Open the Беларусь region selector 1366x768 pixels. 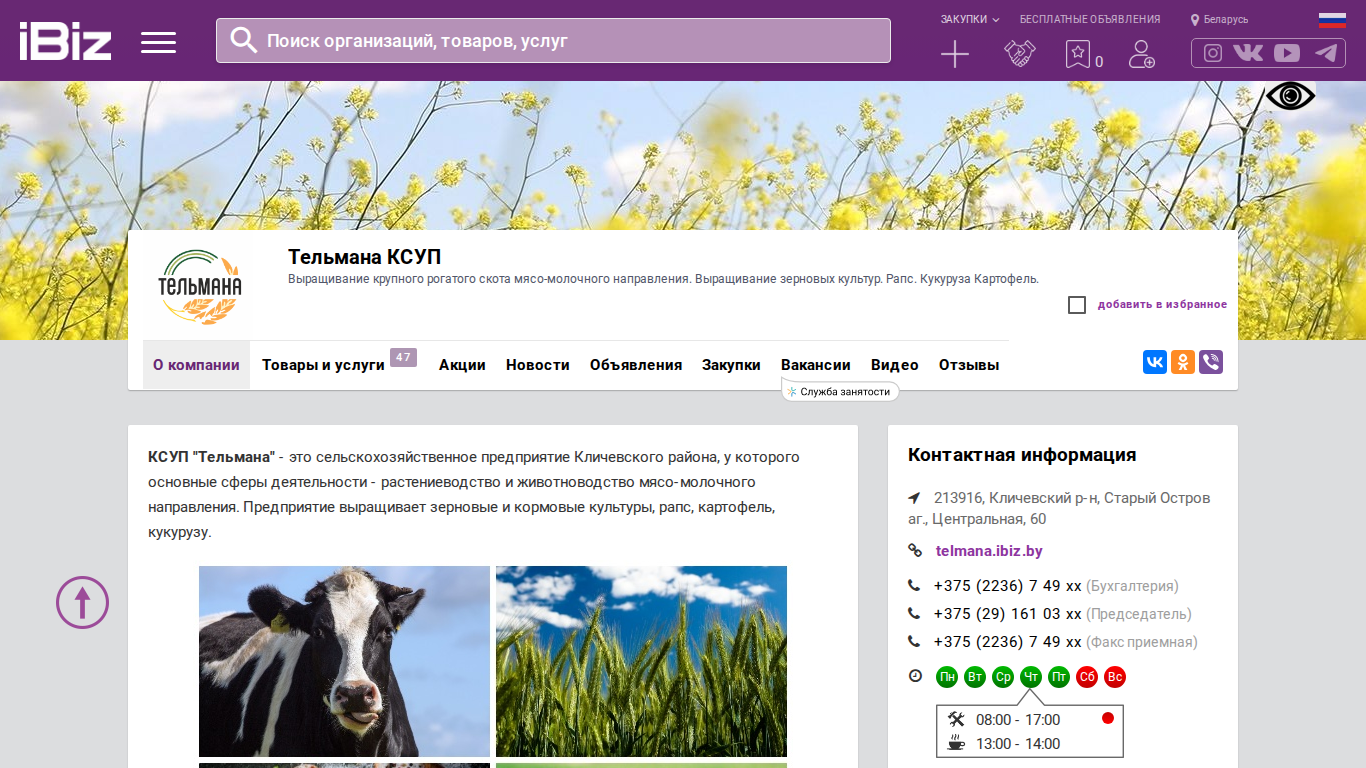point(1226,20)
